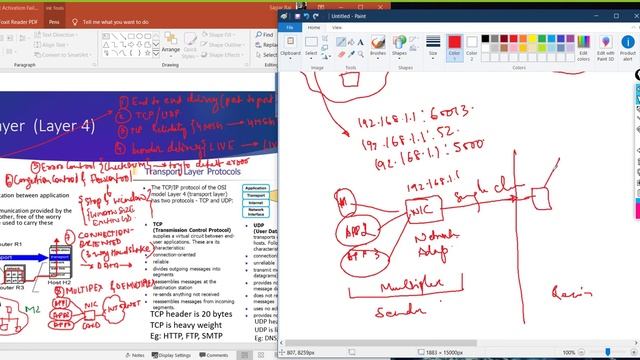
Task: Open the Rotate dropdown in Paint Image group
Action: [x=325, y=57]
